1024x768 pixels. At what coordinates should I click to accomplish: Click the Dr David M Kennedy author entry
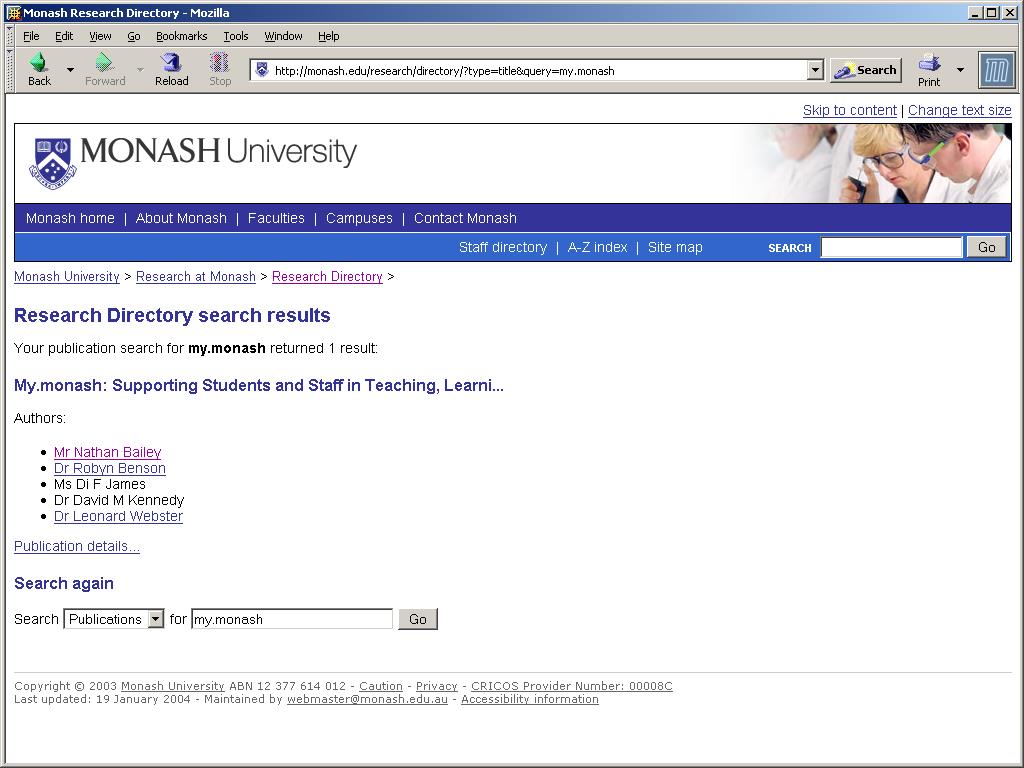click(119, 500)
